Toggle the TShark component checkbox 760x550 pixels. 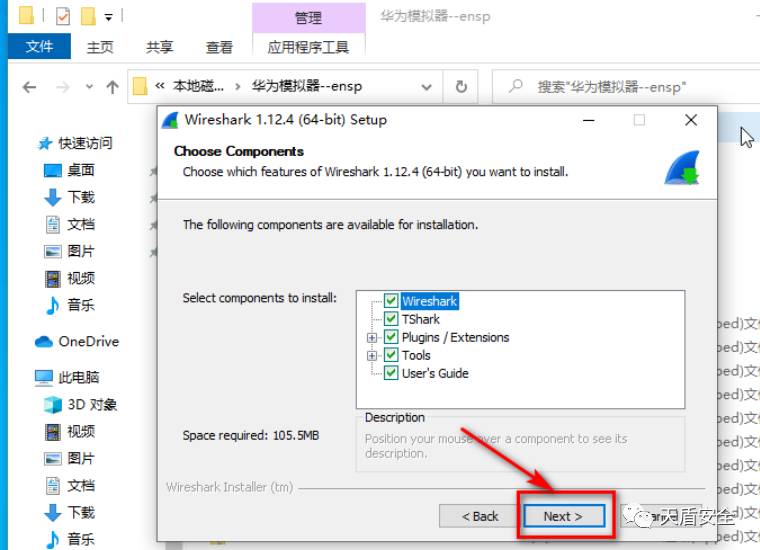(x=391, y=319)
